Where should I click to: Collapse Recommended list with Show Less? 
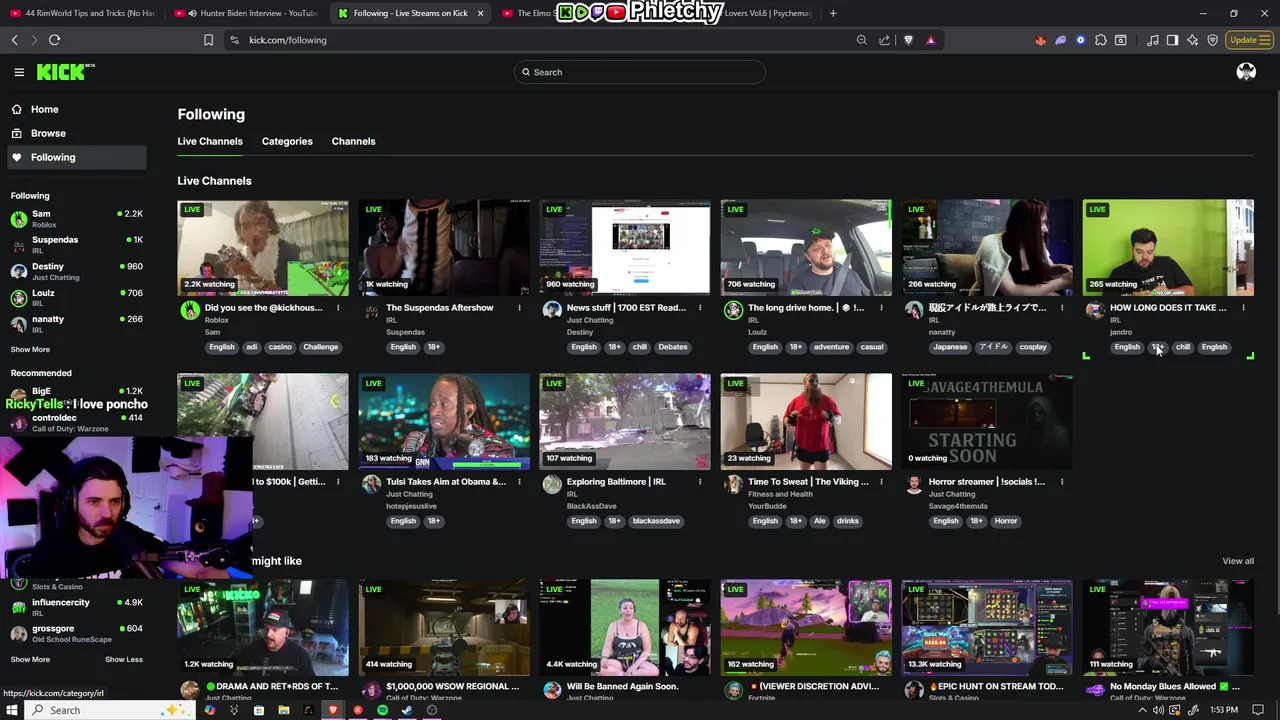pyautogui.click(x=124, y=659)
